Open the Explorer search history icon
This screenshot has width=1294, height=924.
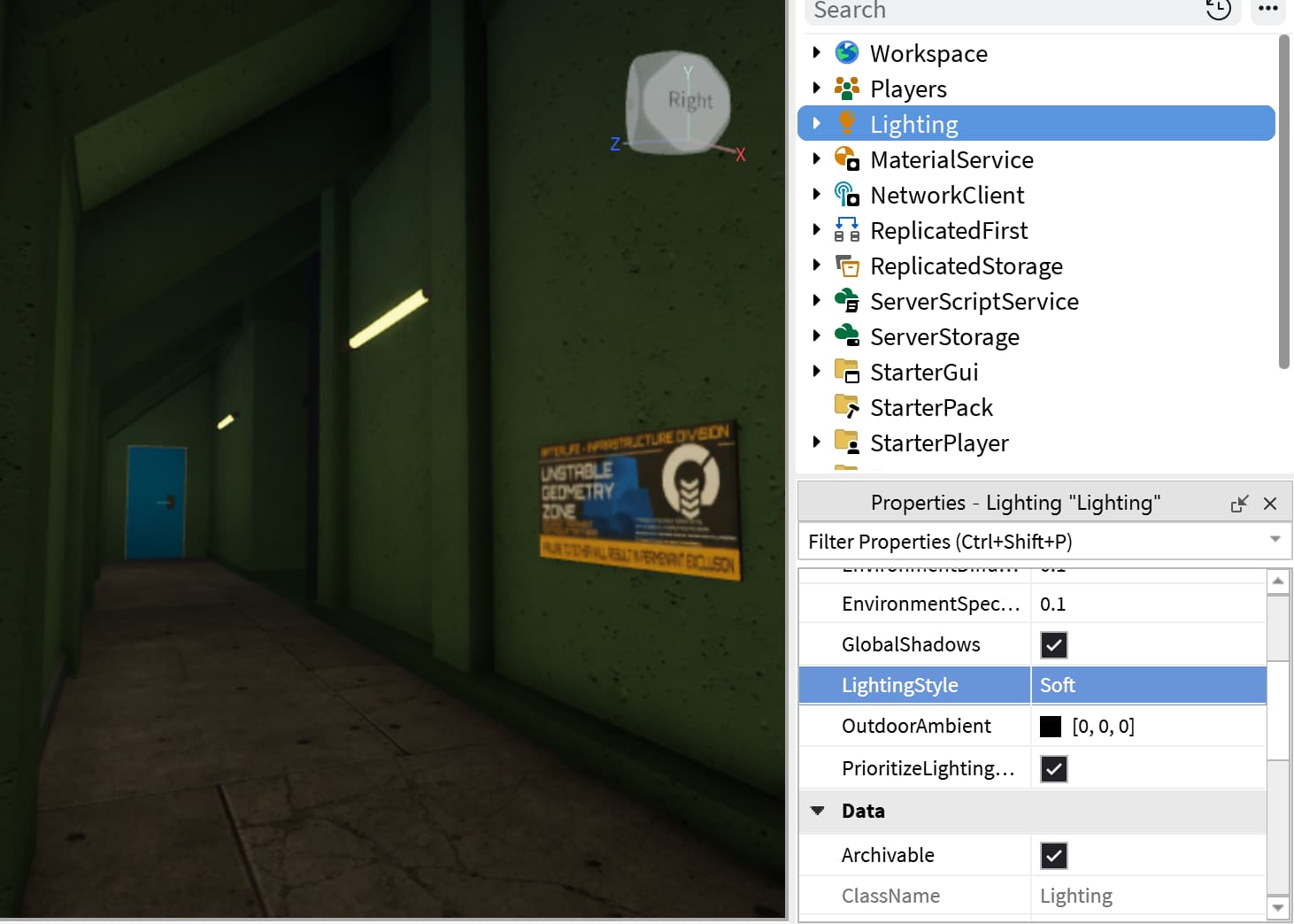click(x=1219, y=10)
